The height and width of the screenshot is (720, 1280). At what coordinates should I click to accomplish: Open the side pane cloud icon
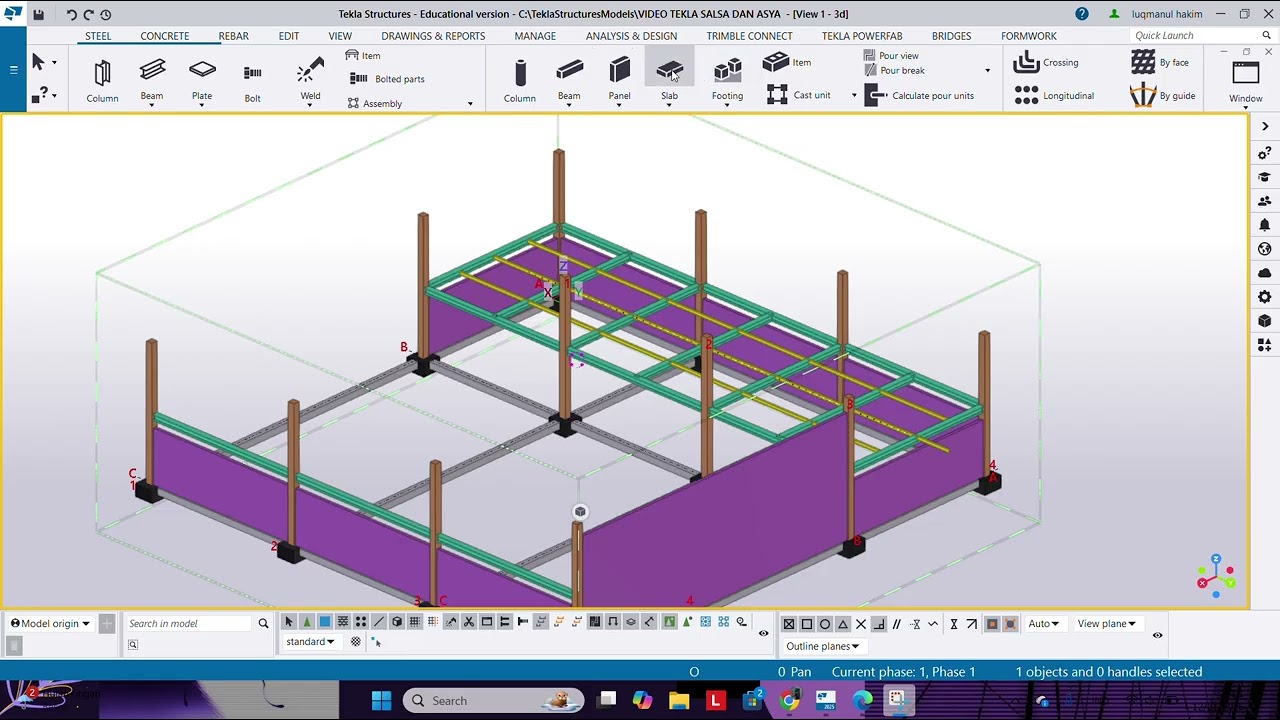tap(1265, 273)
